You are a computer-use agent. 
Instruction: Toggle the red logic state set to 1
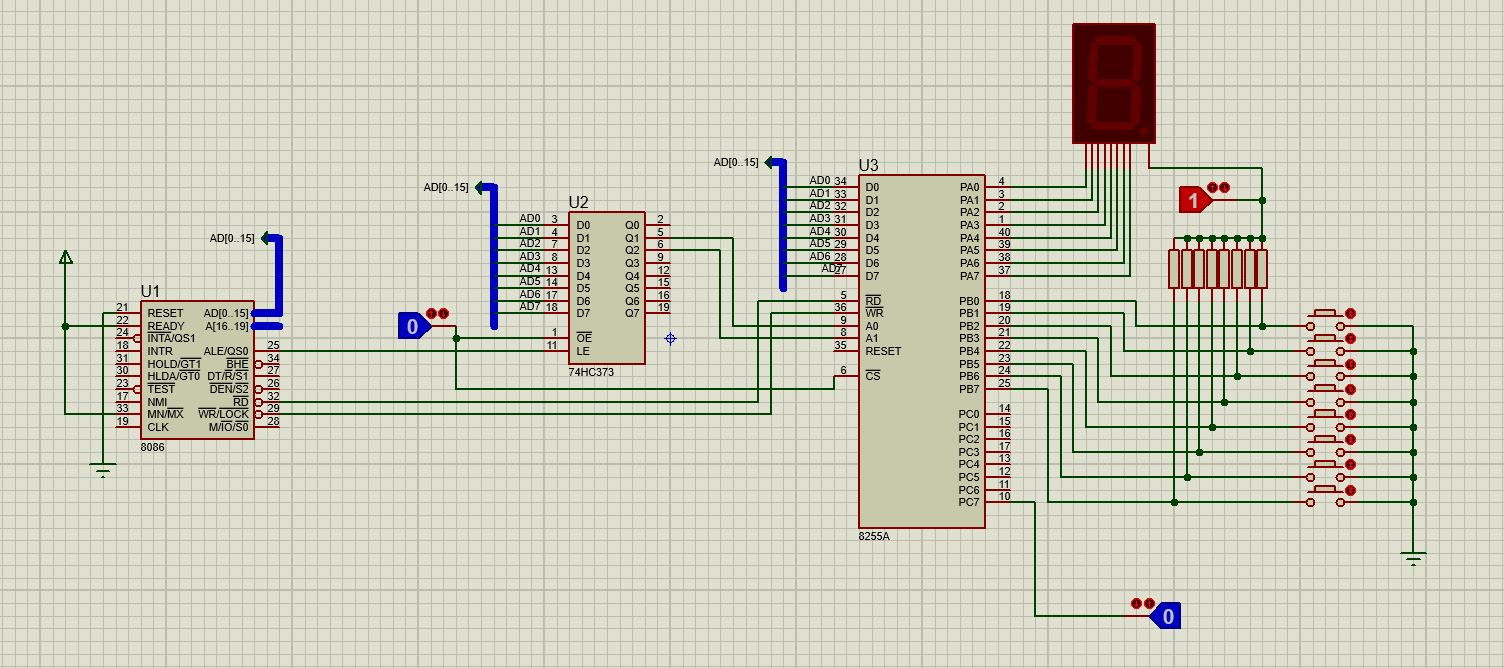1196,199
